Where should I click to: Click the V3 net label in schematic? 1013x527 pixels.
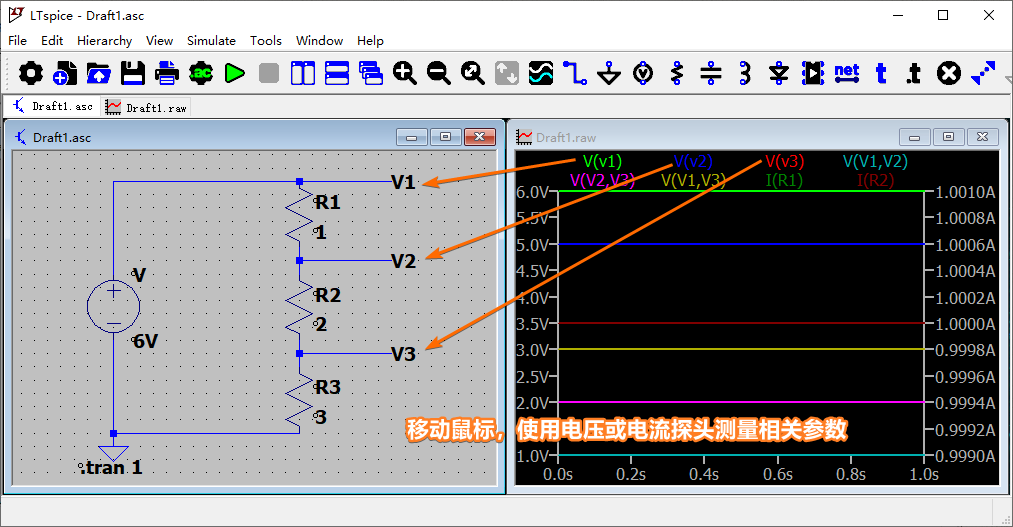[403, 354]
